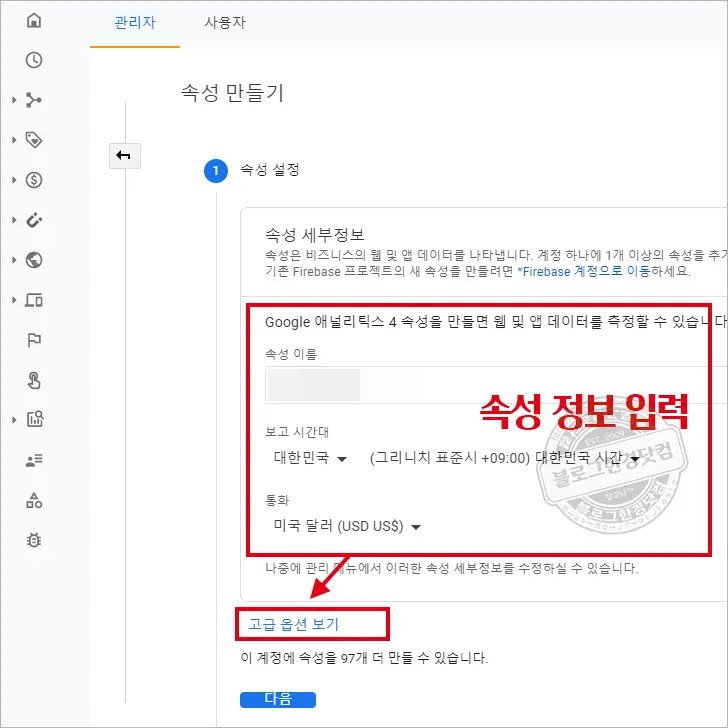Open the Custom definitions shapes icon
Image resolution: width=728 pixels, height=728 pixels.
[34, 500]
